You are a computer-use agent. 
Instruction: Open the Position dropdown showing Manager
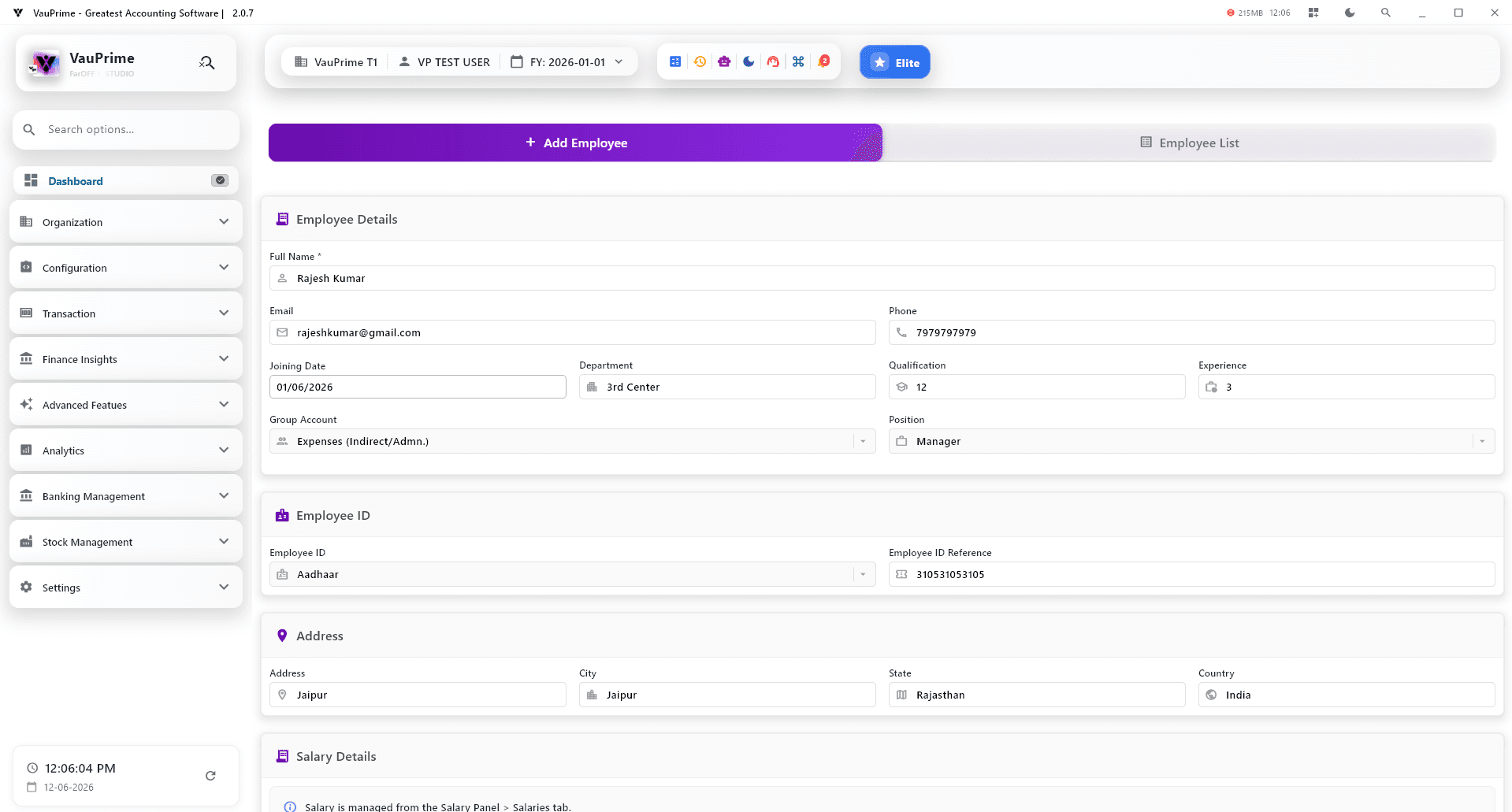coord(1191,441)
